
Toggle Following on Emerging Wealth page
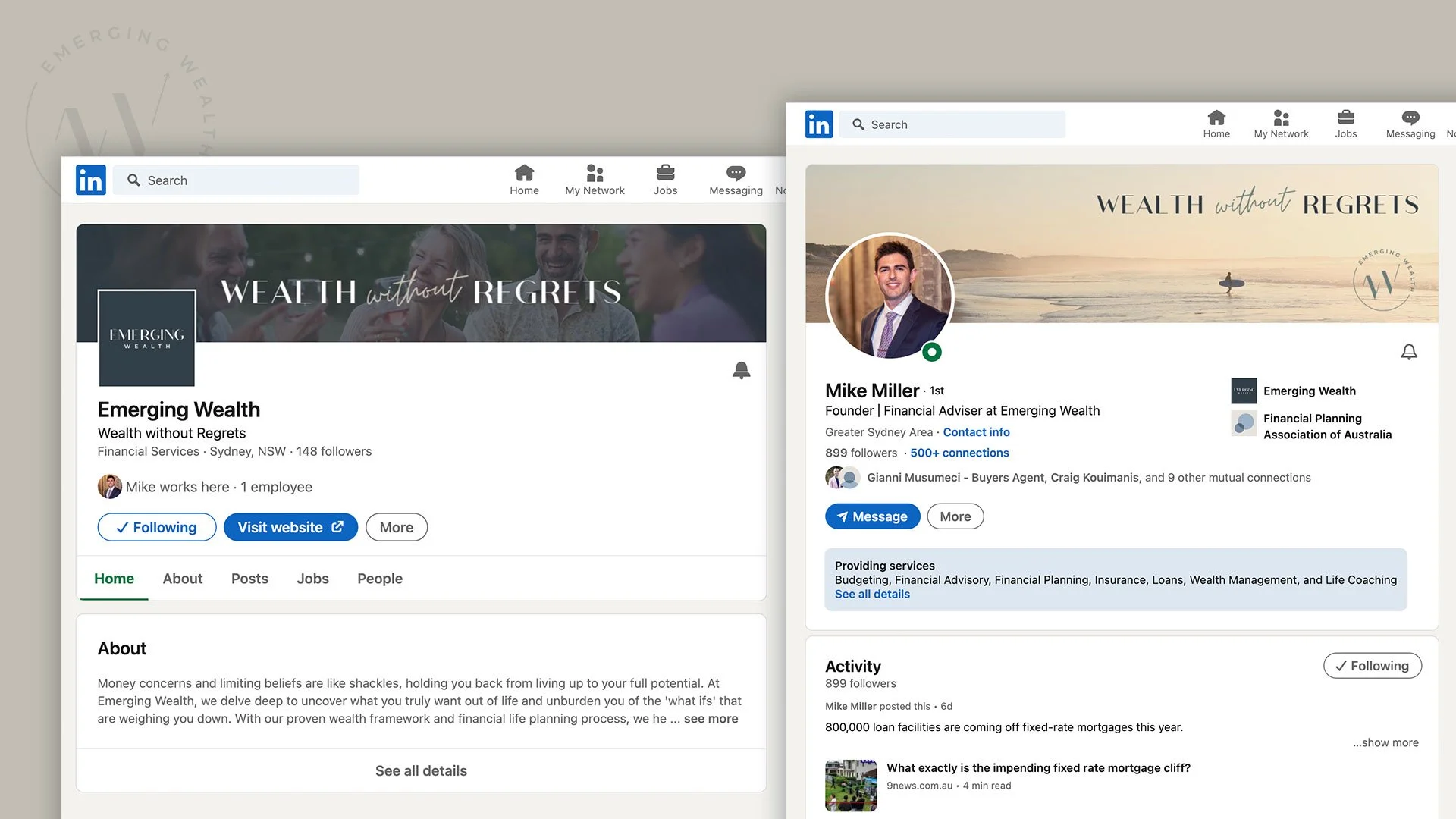[x=157, y=527]
